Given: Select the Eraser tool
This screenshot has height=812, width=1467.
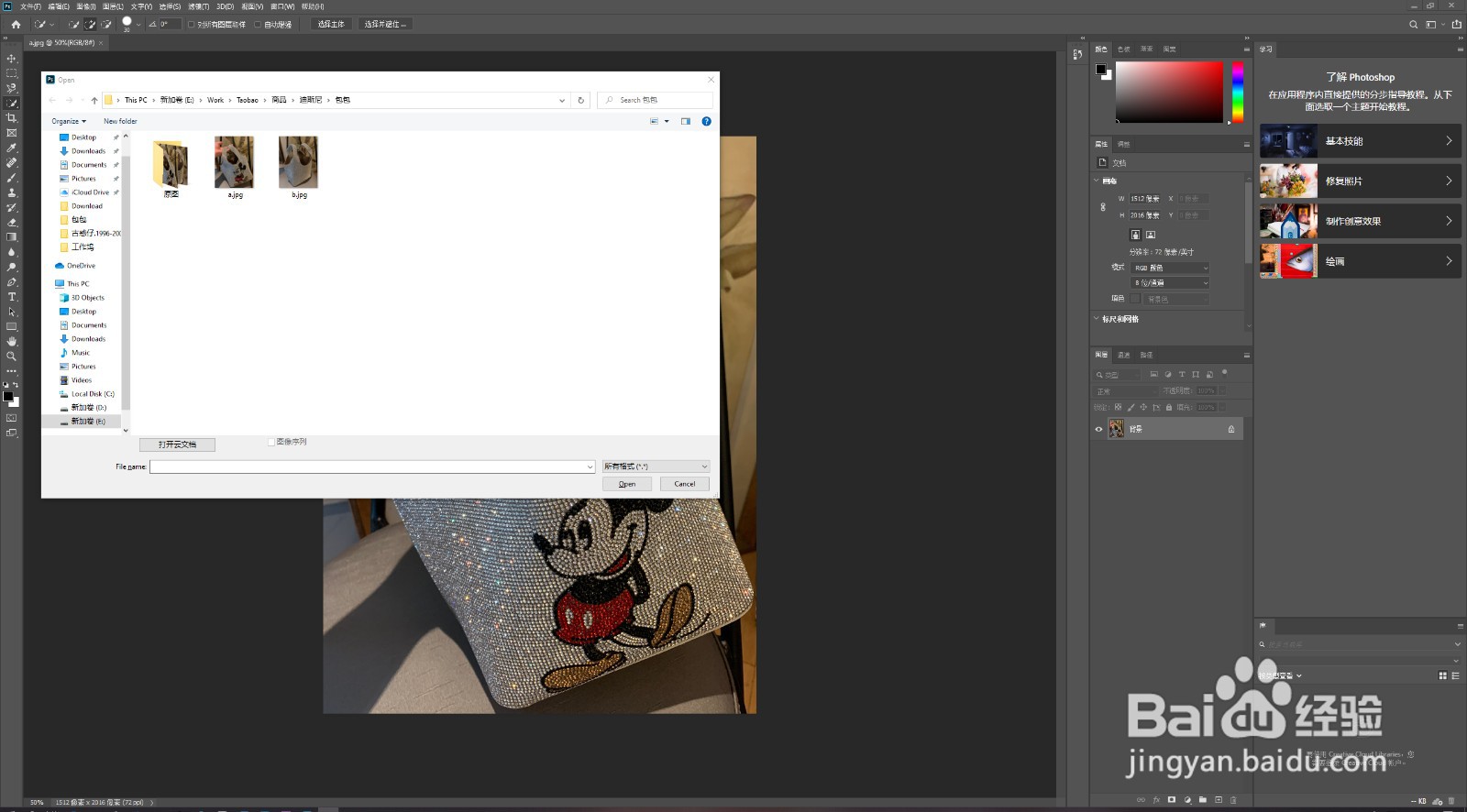Looking at the screenshot, I should [x=11, y=222].
